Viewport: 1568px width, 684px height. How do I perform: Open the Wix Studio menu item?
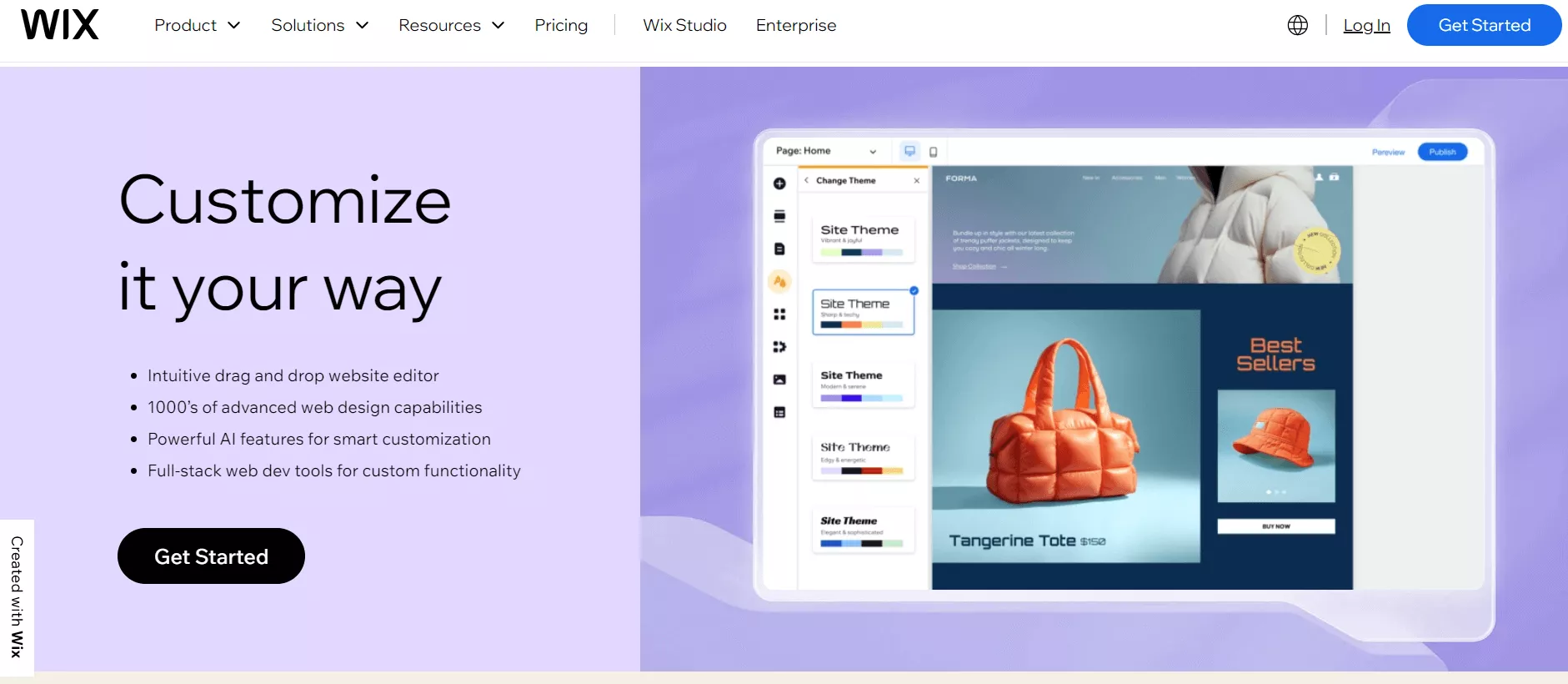[684, 25]
